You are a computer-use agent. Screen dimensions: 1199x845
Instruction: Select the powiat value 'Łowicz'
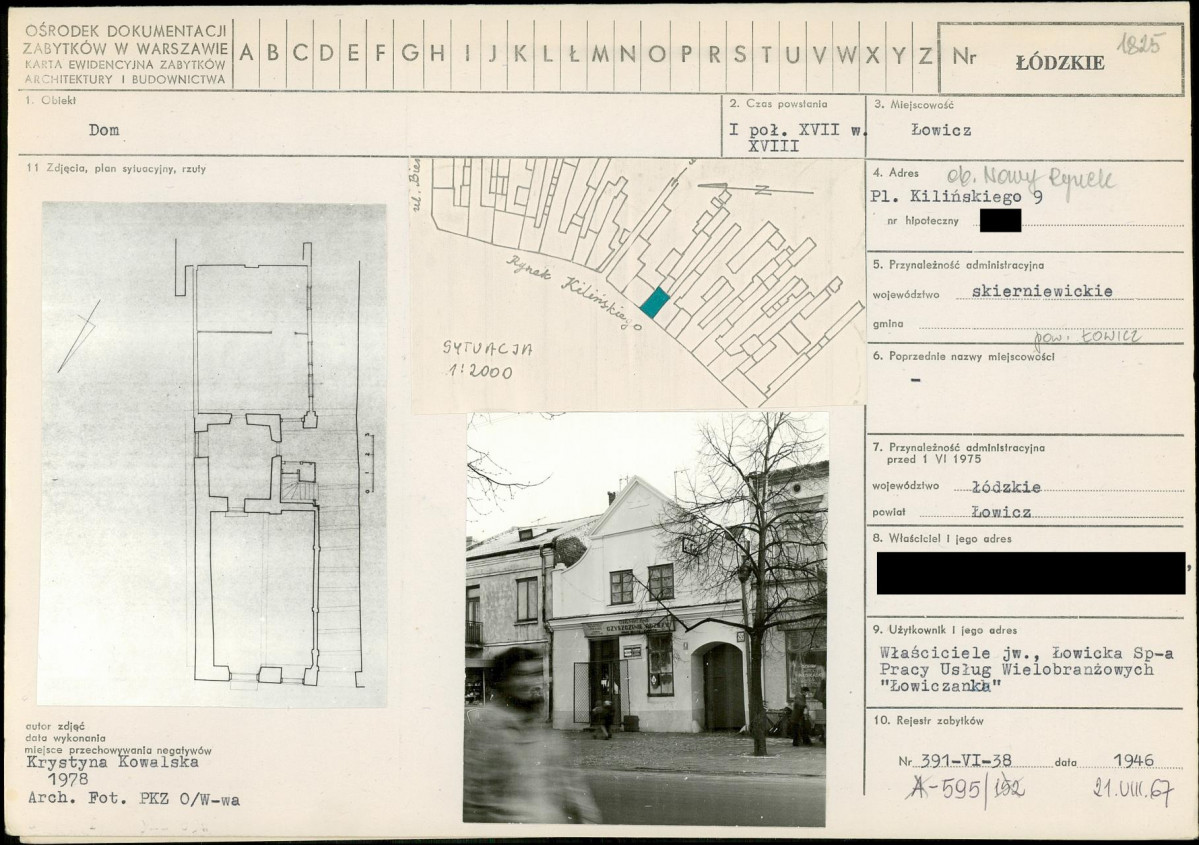tap(1002, 512)
